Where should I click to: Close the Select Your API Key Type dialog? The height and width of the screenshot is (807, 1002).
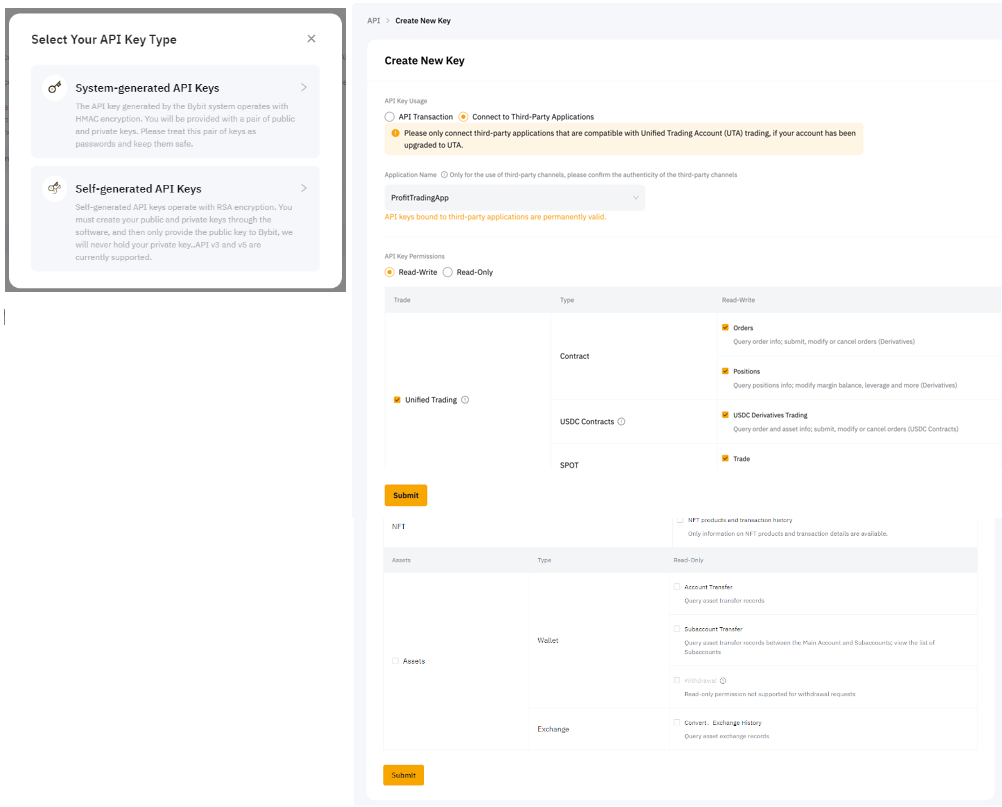(311, 39)
